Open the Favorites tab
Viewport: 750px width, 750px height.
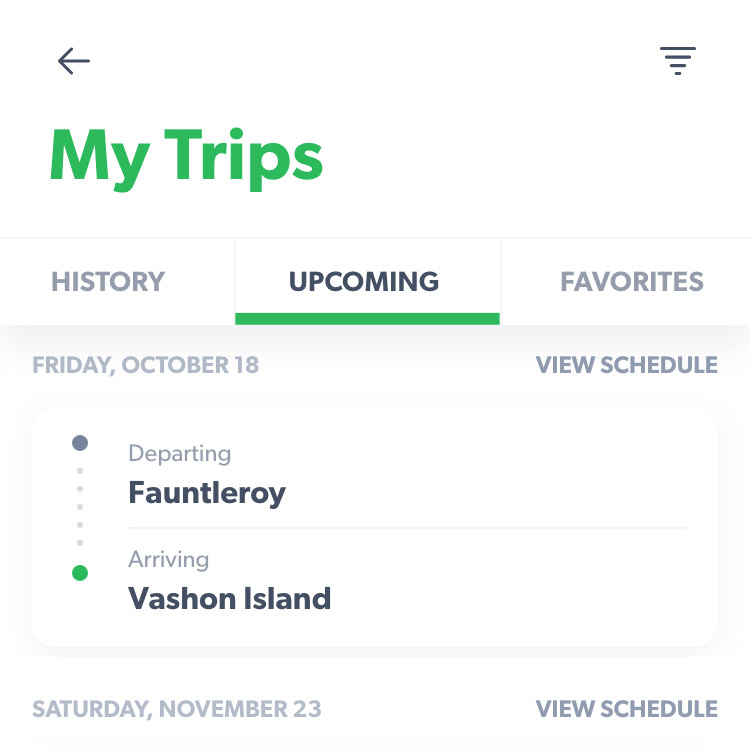click(632, 281)
